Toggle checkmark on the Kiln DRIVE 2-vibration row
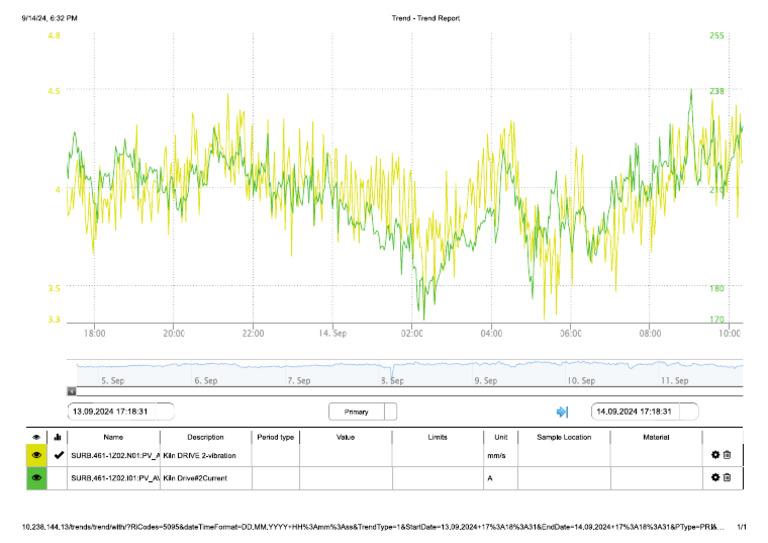 [58, 455]
